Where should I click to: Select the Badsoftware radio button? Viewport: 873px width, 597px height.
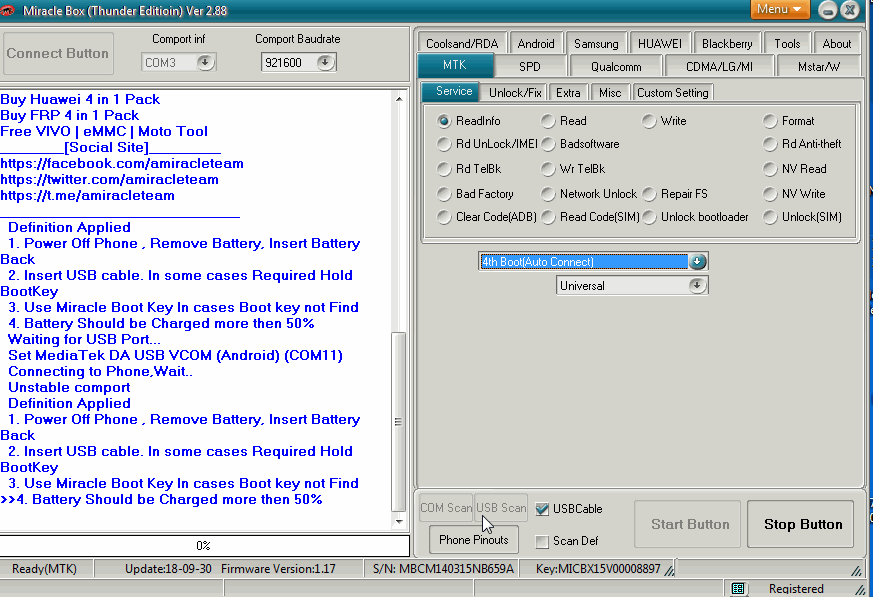[x=548, y=144]
